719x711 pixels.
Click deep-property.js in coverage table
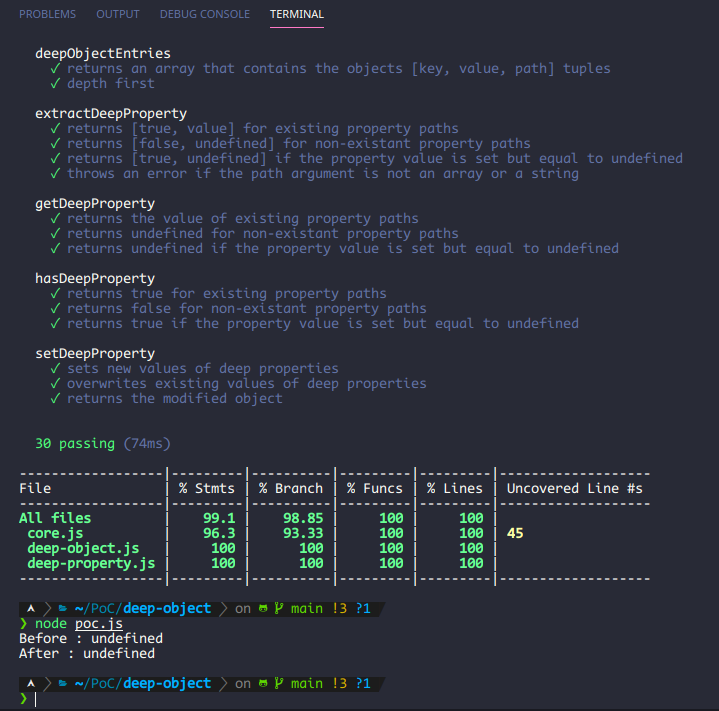91,563
